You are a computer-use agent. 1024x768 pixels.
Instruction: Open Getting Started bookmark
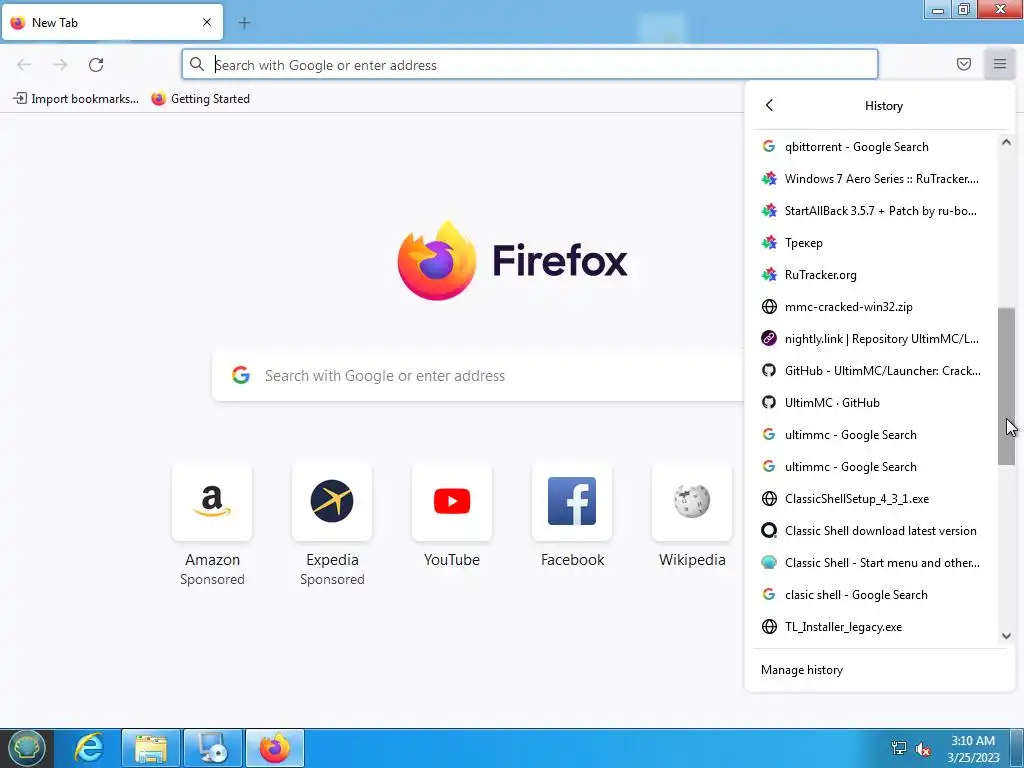[200, 99]
